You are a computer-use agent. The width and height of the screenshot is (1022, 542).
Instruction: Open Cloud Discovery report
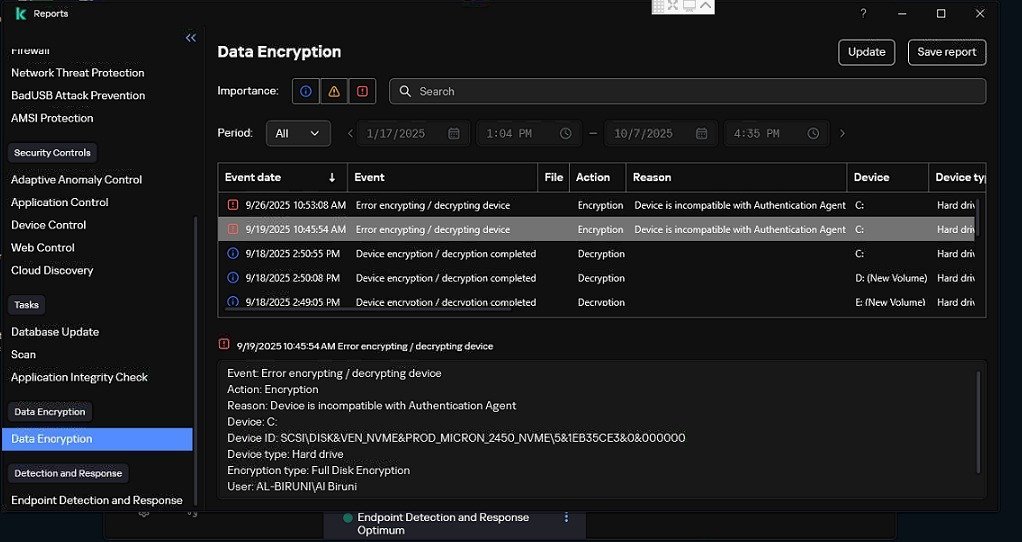(52, 270)
